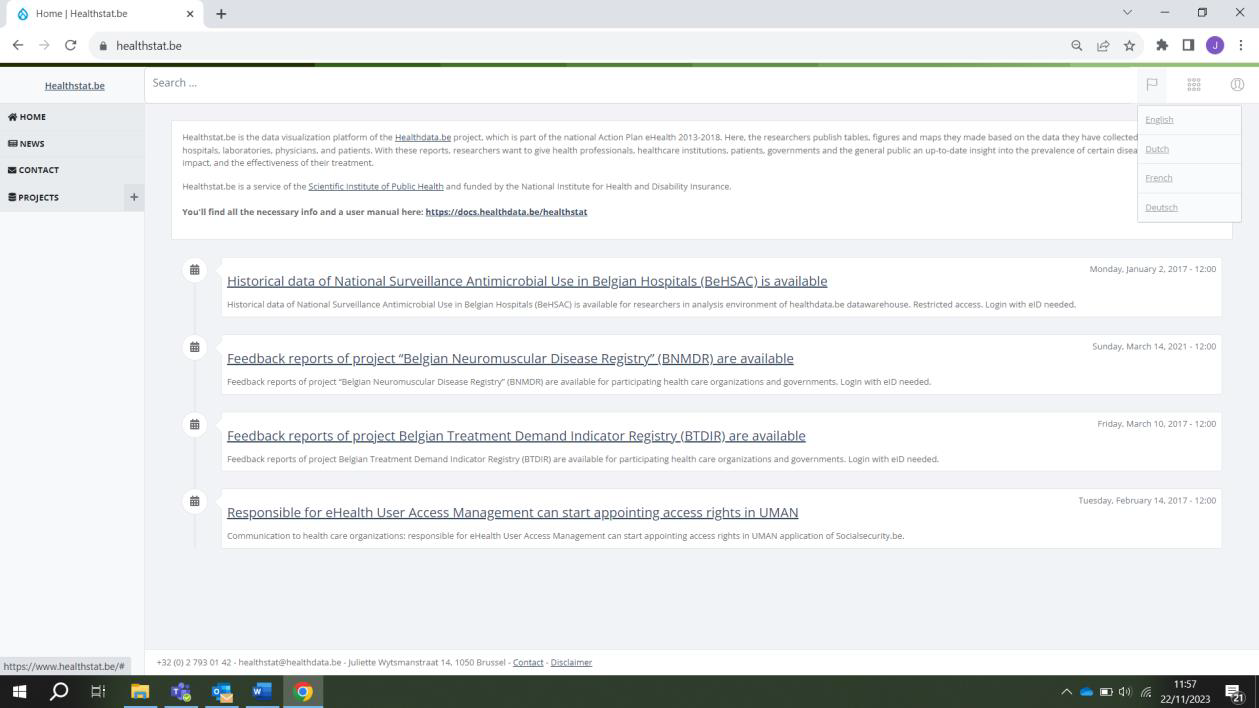Open the apps grid icon
The height and width of the screenshot is (708, 1259).
pyautogui.click(x=1194, y=84)
